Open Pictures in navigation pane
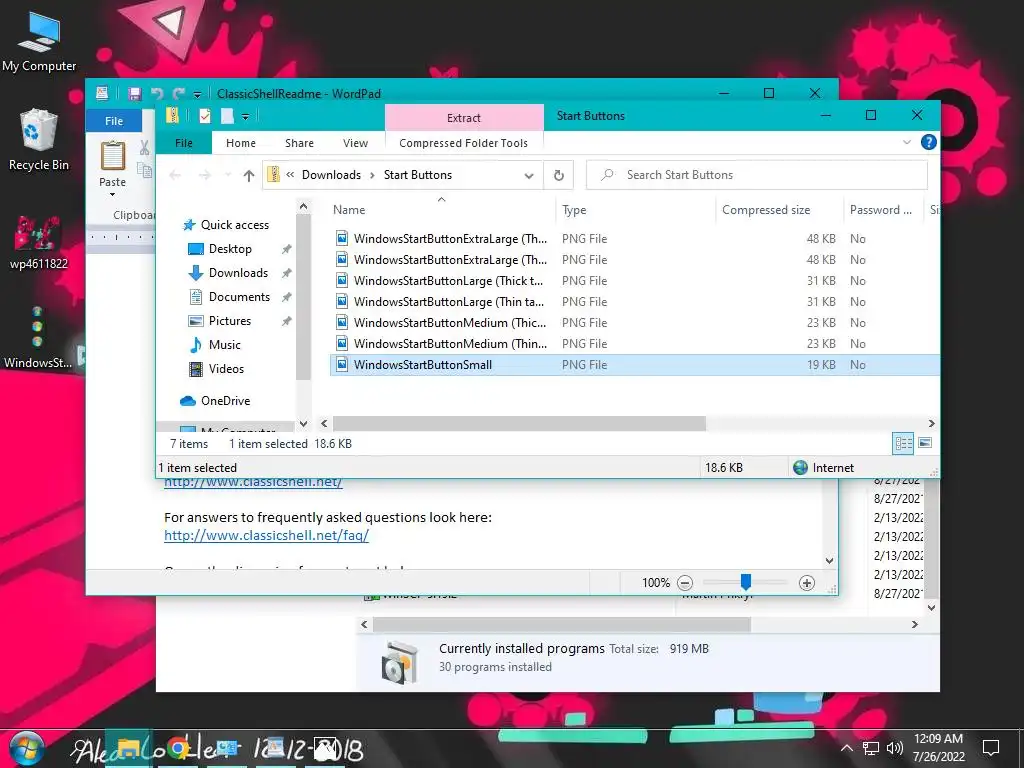The height and width of the screenshot is (768, 1024). click(x=220, y=321)
